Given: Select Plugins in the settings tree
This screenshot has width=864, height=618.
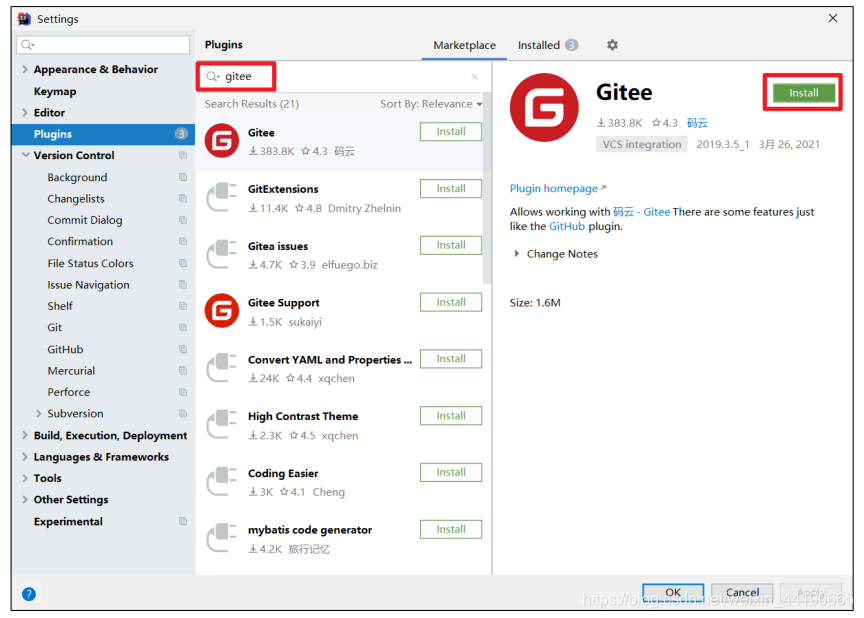Looking at the screenshot, I should tap(103, 134).
